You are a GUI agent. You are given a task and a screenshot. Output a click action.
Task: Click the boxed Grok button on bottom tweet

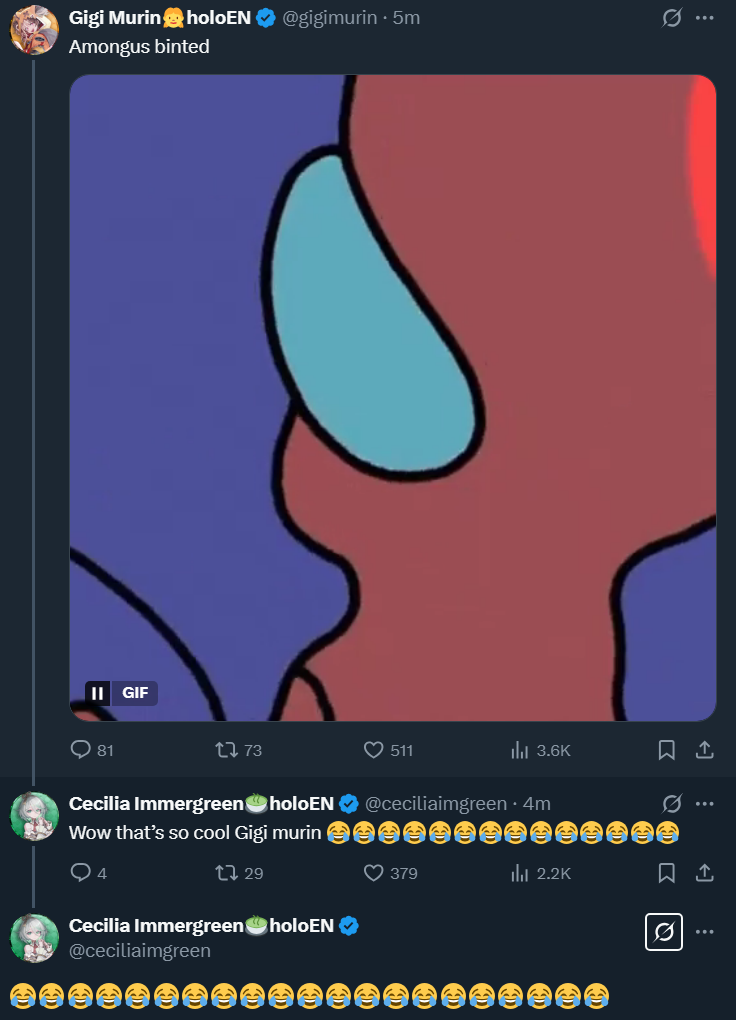(664, 933)
